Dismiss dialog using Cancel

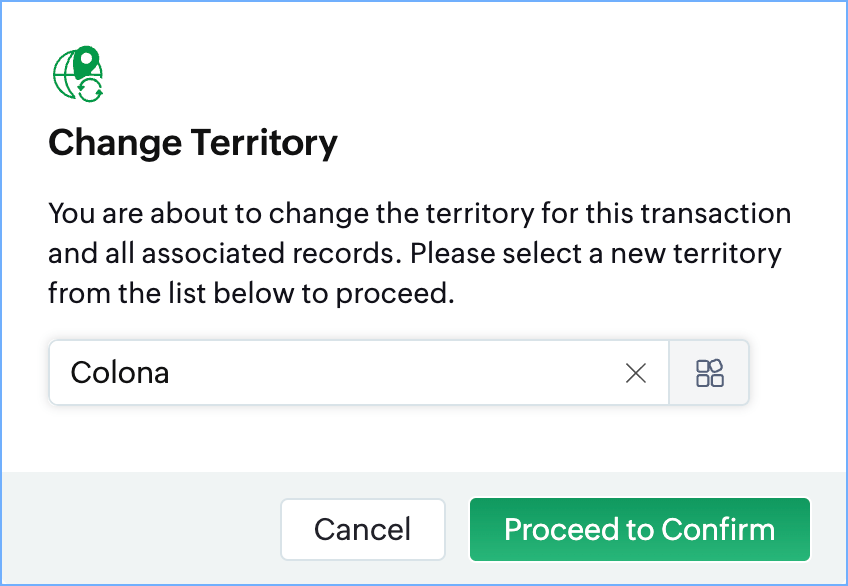click(362, 529)
